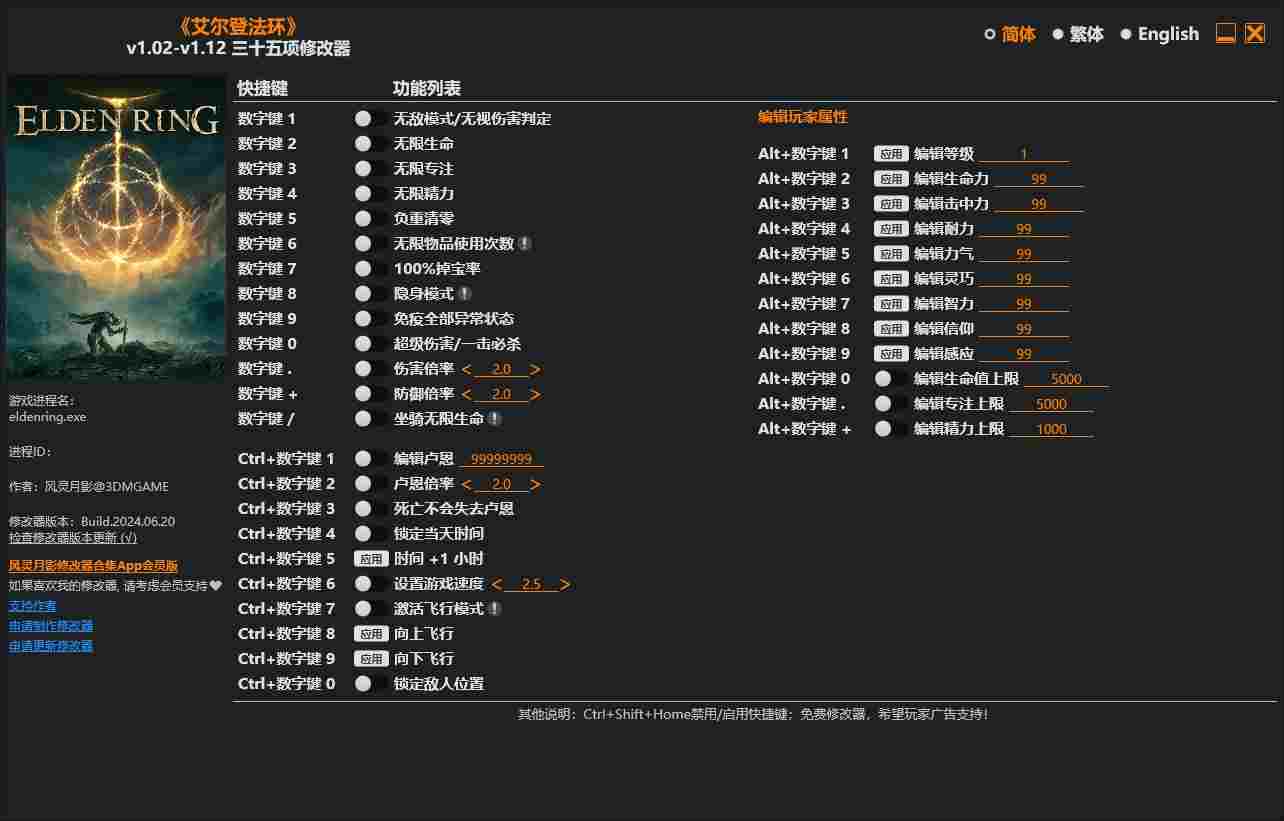
Task: Increase 伤害倍率 with right arrow
Action: (536, 369)
